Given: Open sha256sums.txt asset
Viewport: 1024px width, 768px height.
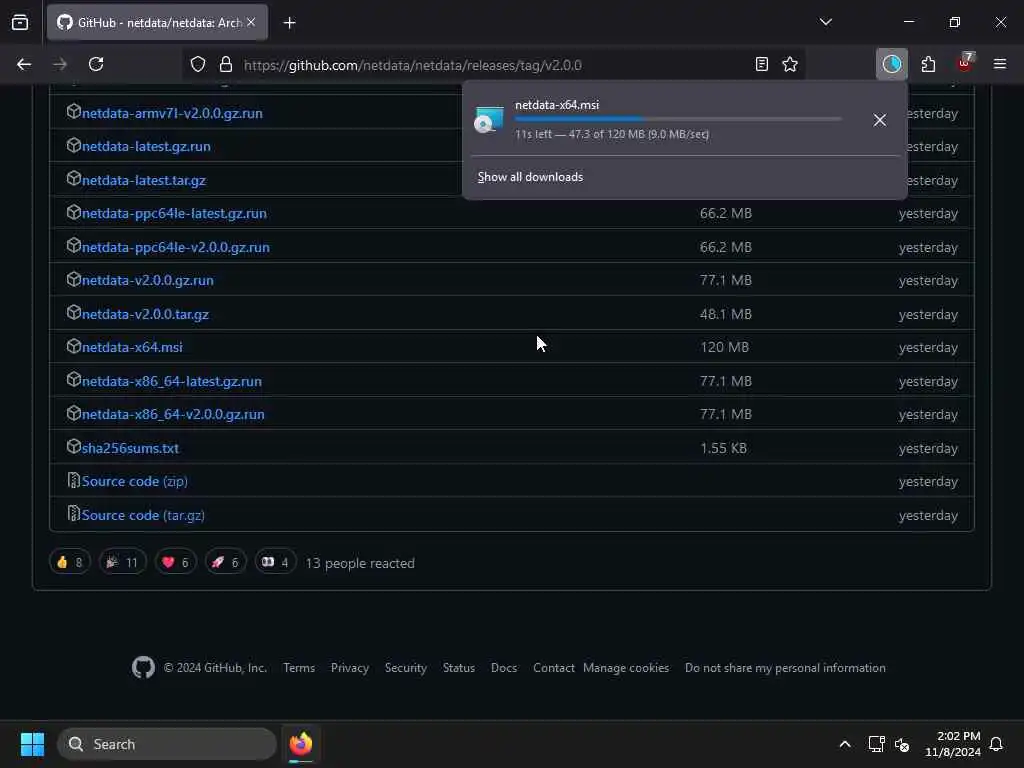Looking at the screenshot, I should coord(130,448).
